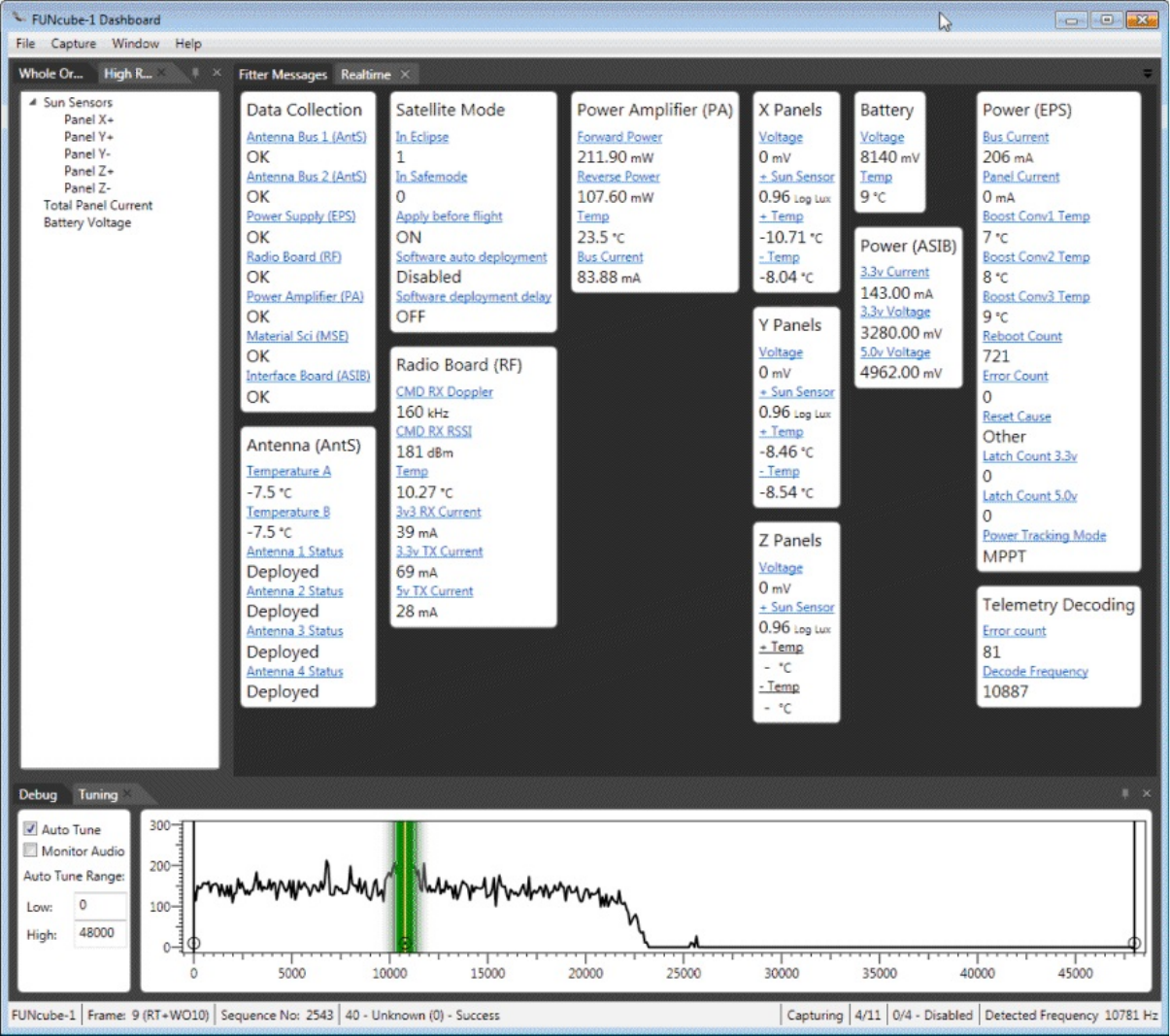
Task: Open the Software auto deployment link
Action: coord(471,257)
